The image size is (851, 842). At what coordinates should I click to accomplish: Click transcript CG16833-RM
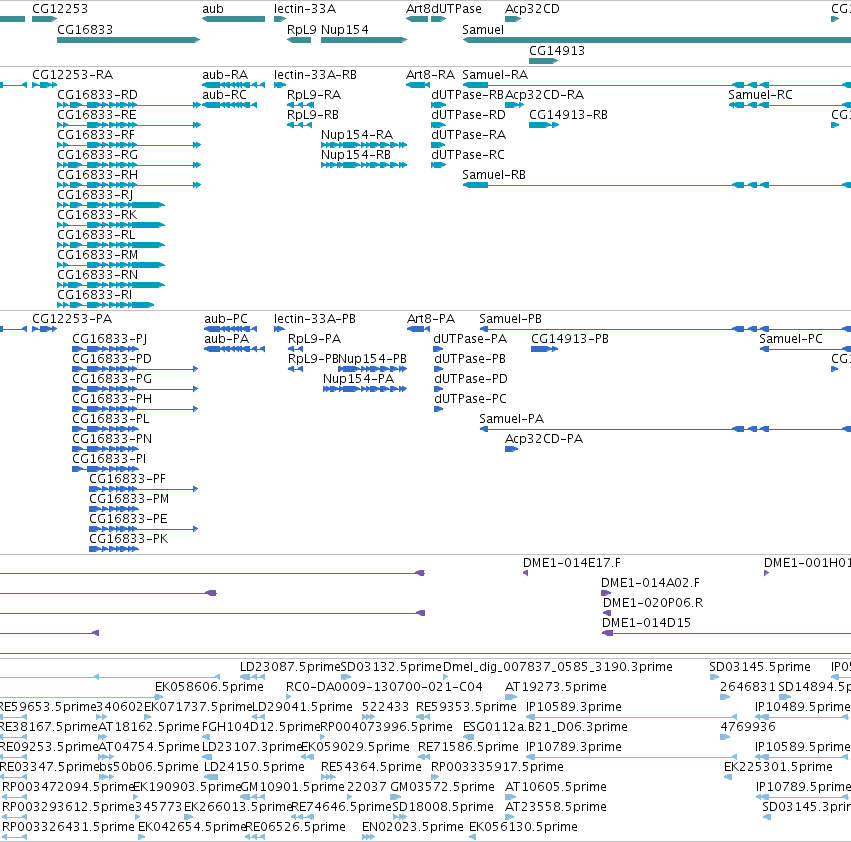point(98,255)
